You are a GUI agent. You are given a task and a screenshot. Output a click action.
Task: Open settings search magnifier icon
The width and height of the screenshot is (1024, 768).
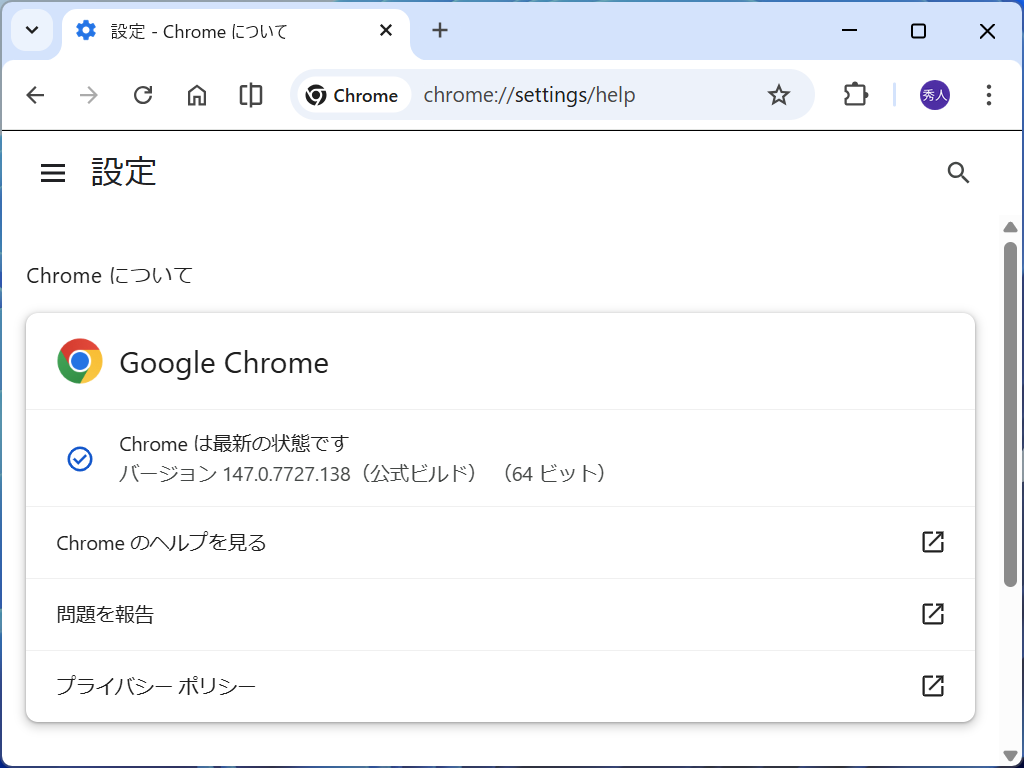point(958,172)
